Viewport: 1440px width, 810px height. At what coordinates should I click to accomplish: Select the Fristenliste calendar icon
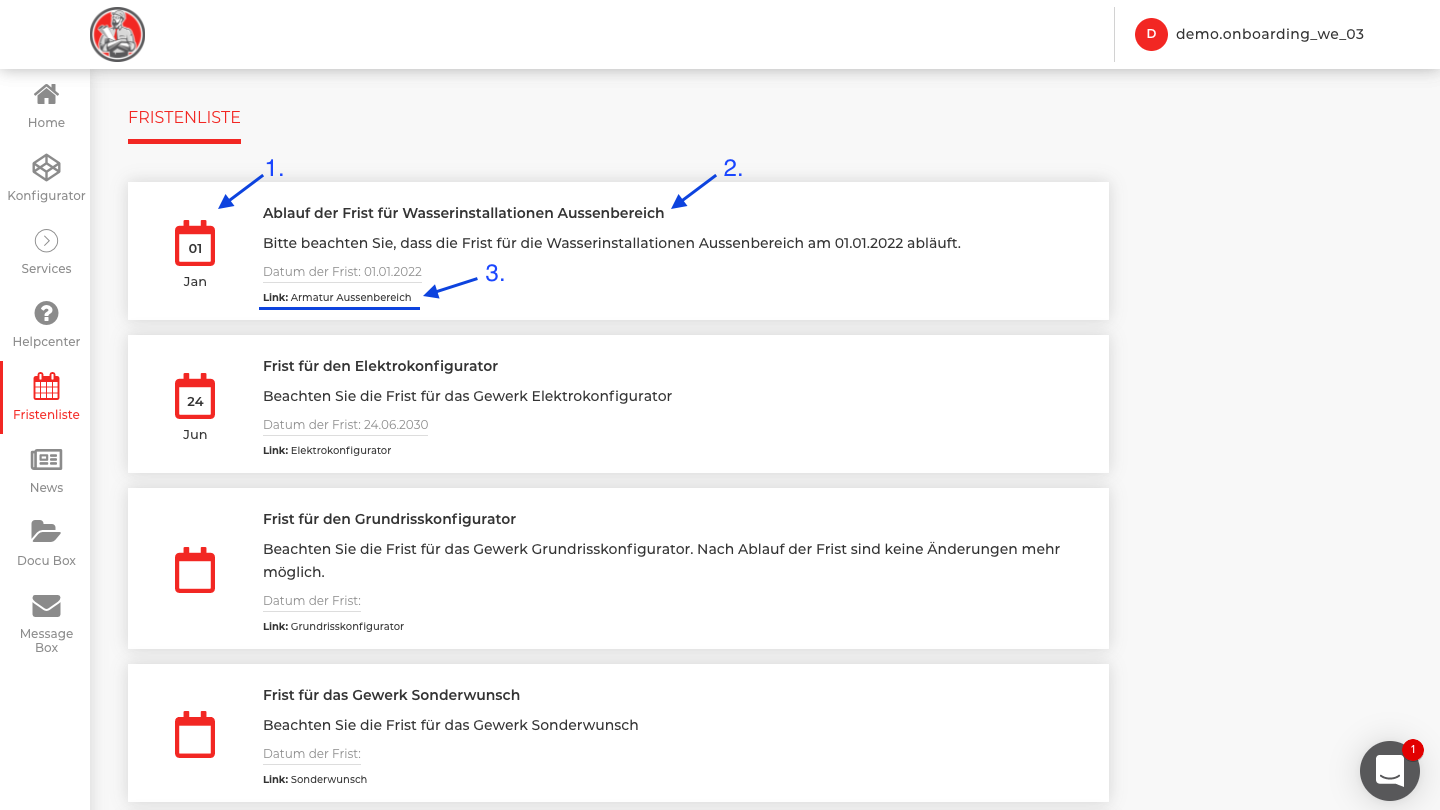46,386
